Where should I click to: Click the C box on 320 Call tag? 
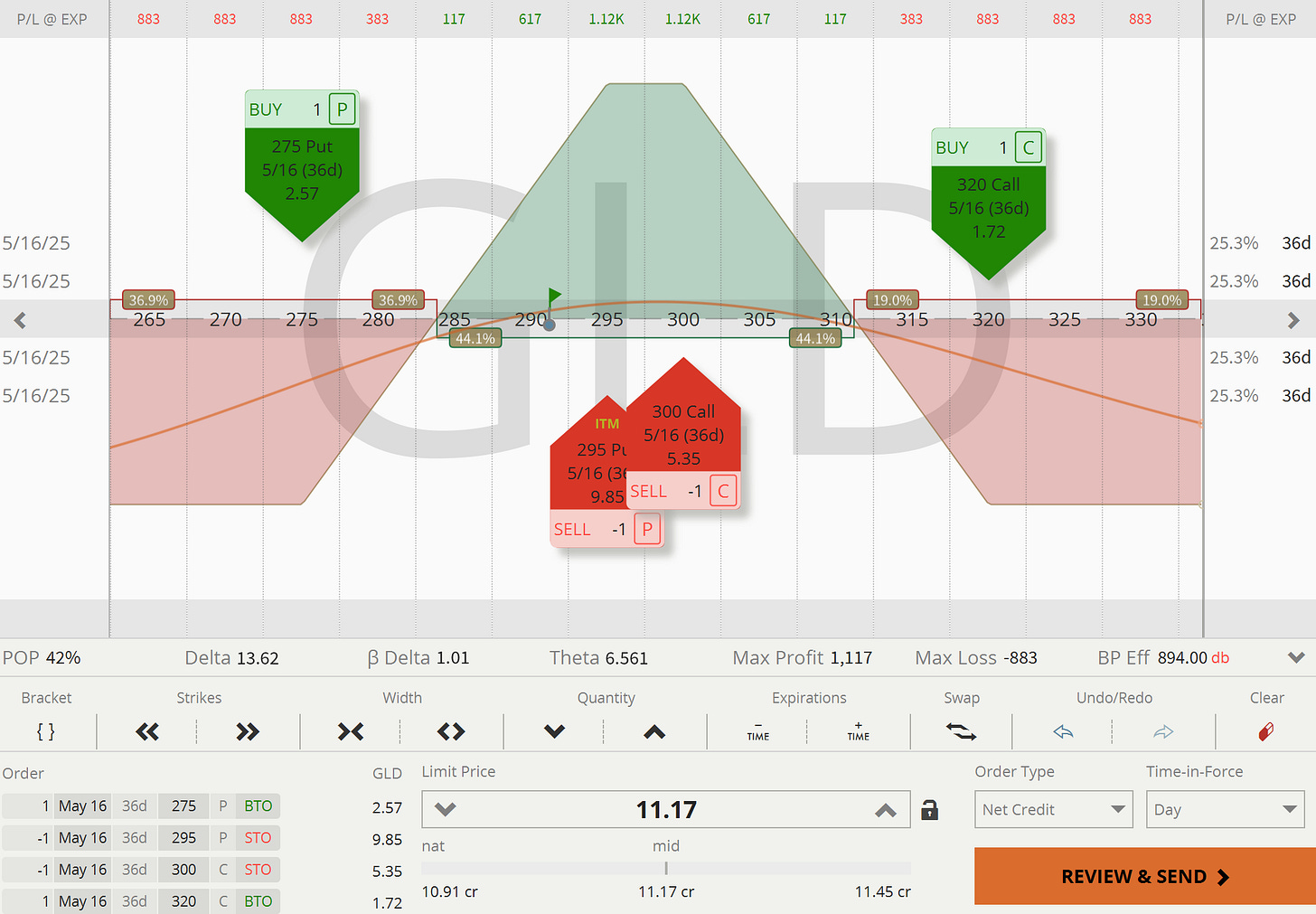point(1029,147)
